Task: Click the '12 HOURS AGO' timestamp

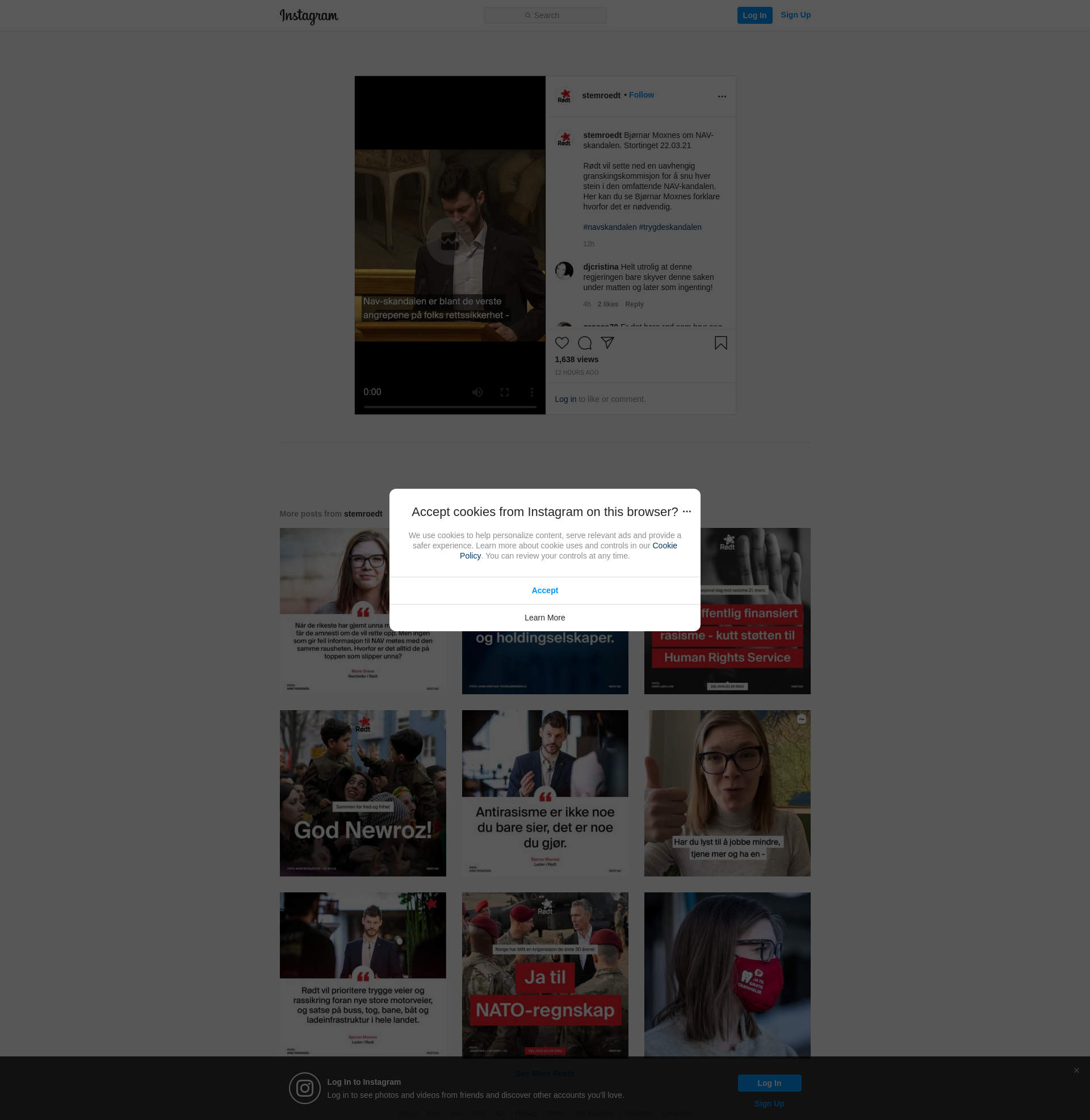Action: click(x=576, y=372)
